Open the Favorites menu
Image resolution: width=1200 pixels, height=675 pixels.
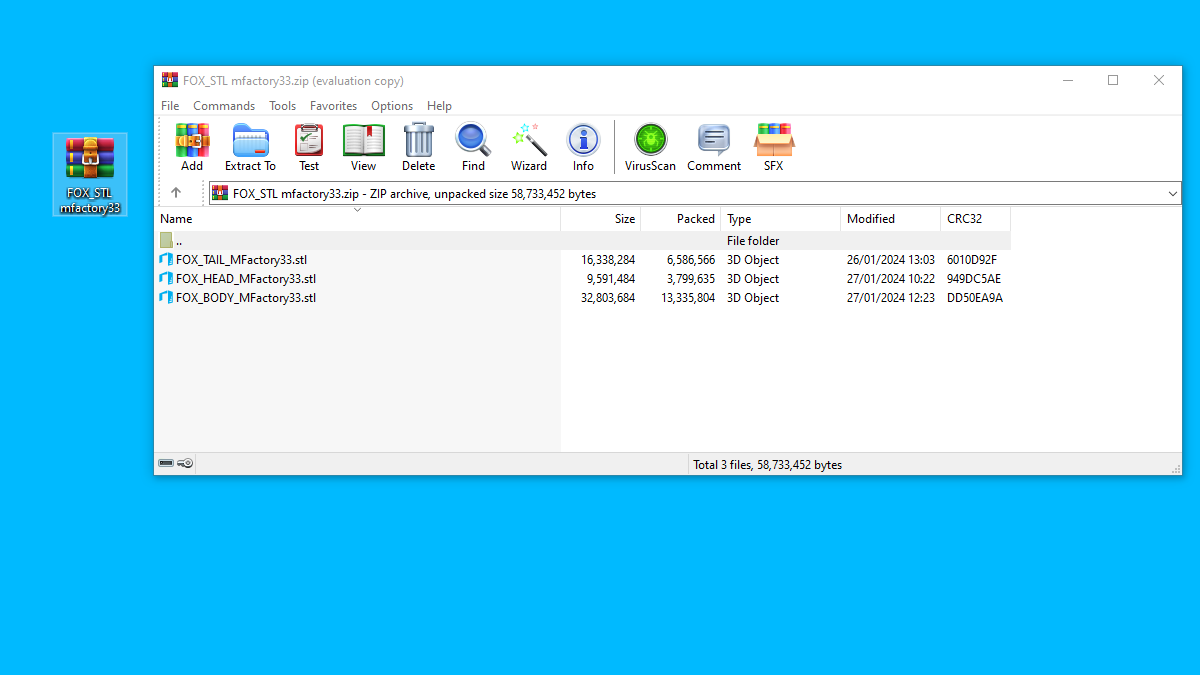[x=333, y=106]
